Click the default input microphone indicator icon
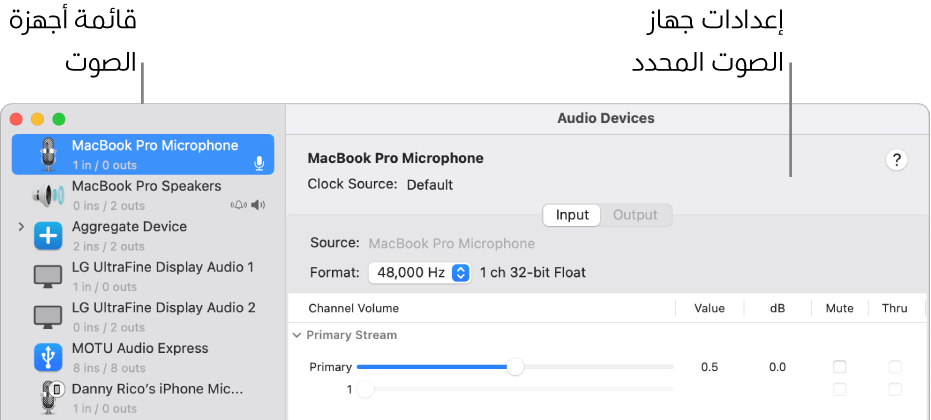Image resolution: width=931 pixels, height=420 pixels. point(259,163)
